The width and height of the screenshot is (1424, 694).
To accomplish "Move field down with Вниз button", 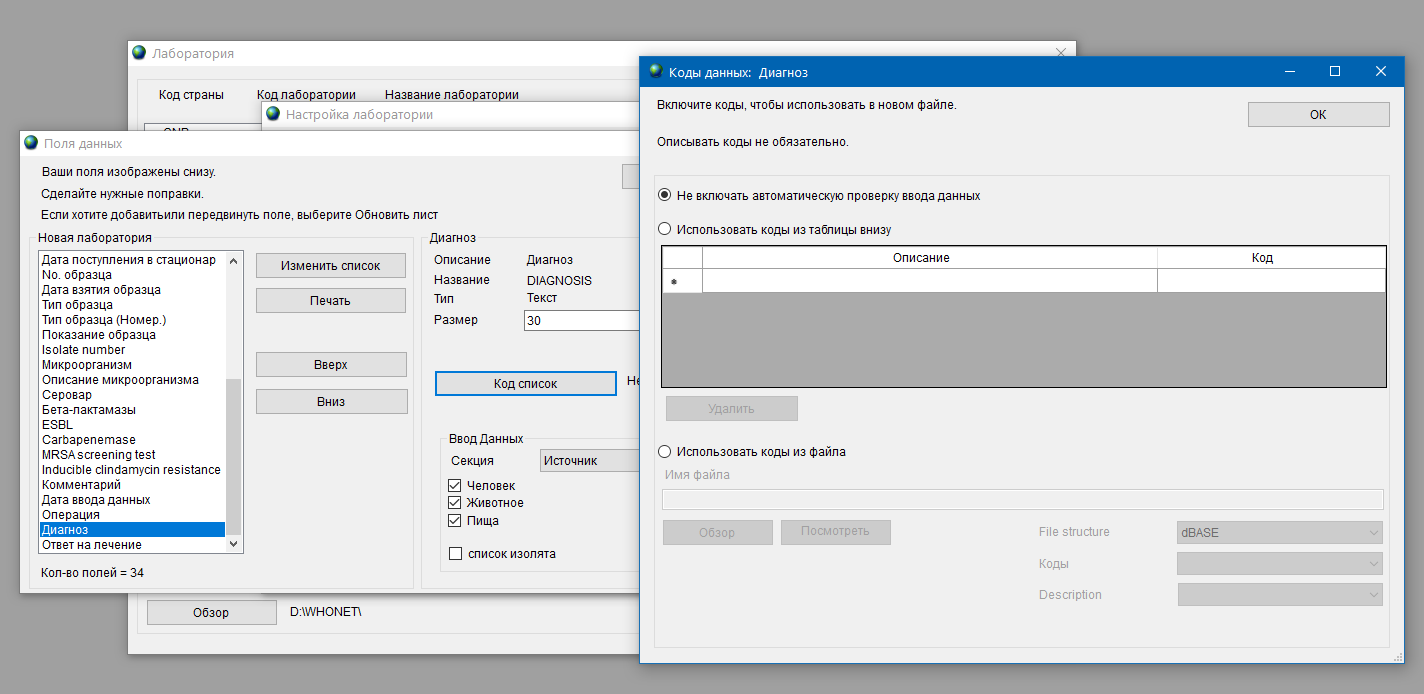I will (x=331, y=402).
